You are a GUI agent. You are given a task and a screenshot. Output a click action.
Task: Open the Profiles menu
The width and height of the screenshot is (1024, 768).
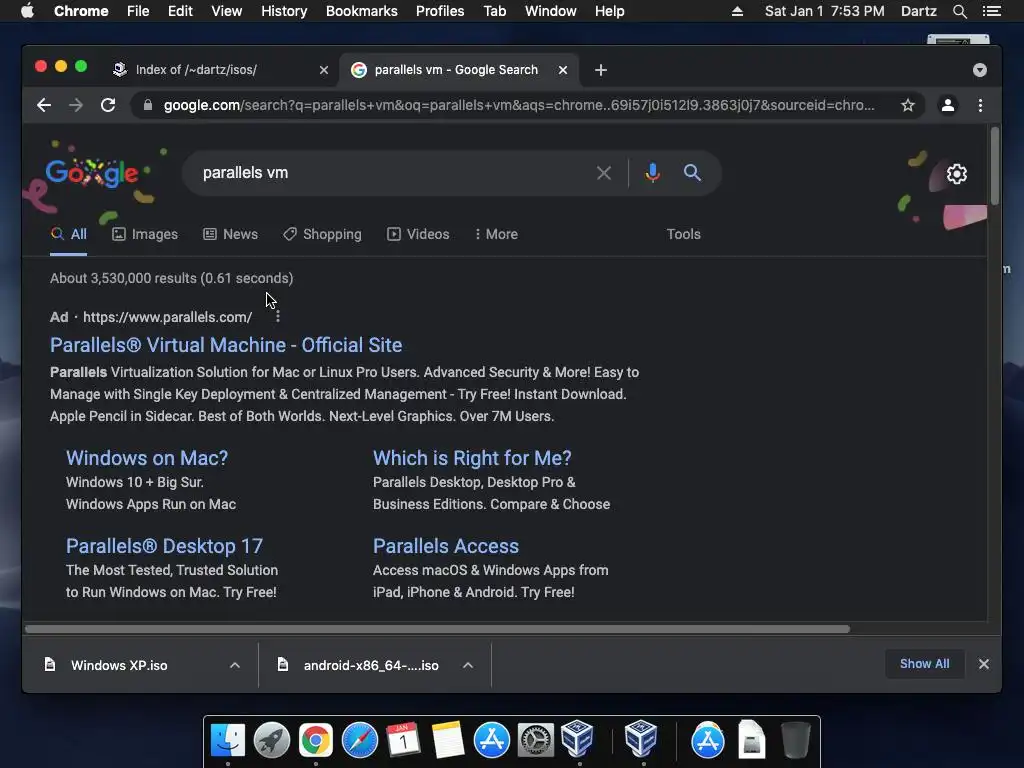click(440, 11)
